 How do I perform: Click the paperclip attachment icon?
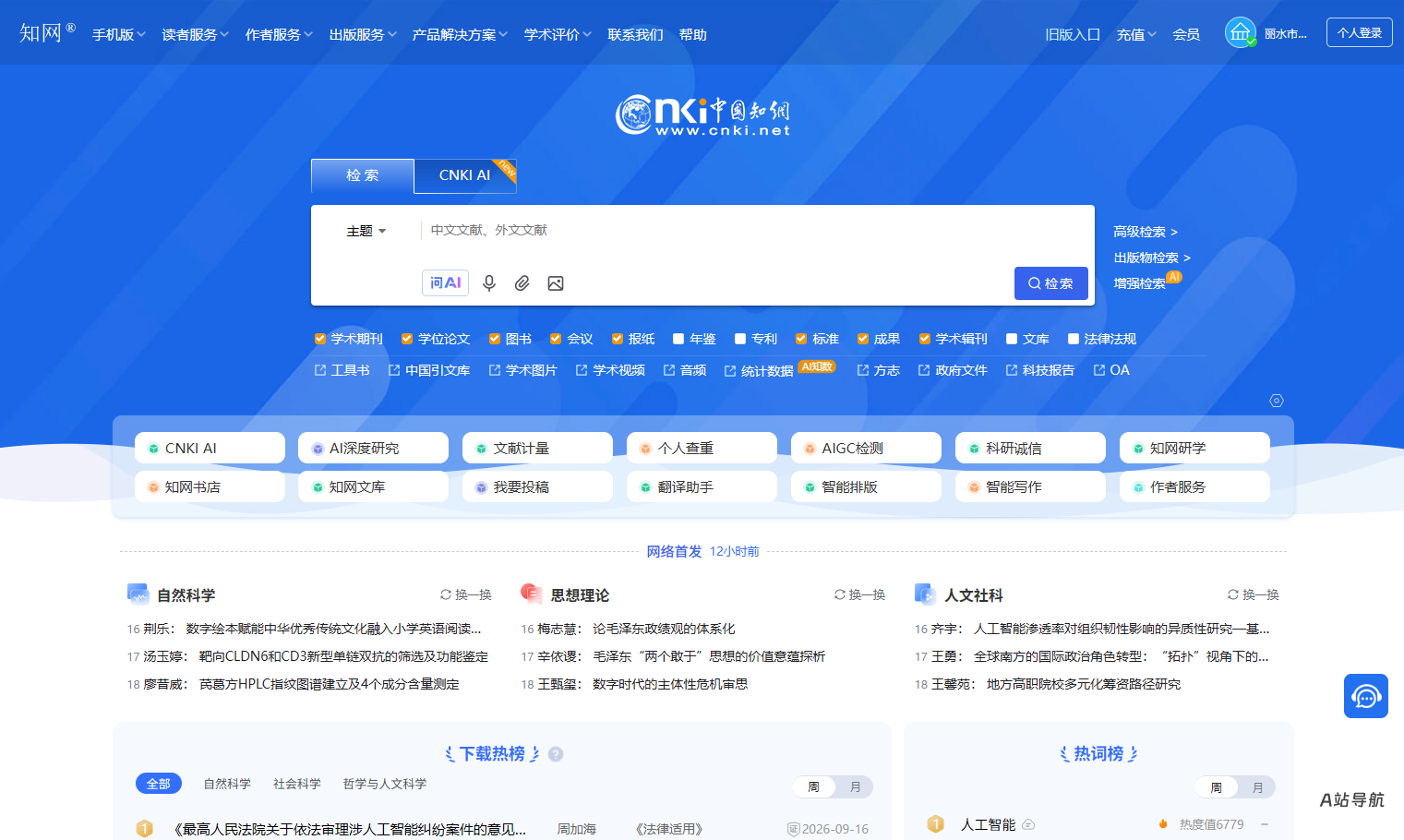pyautogui.click(x=522, y=283)
